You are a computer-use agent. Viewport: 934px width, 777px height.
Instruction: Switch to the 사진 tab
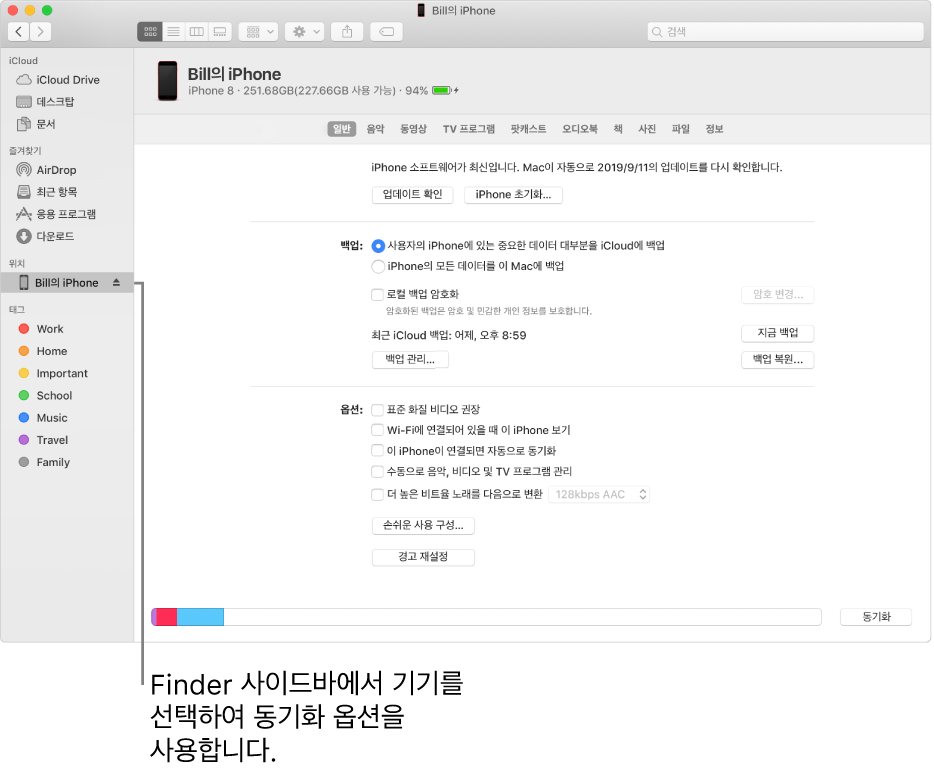(647, 129)
